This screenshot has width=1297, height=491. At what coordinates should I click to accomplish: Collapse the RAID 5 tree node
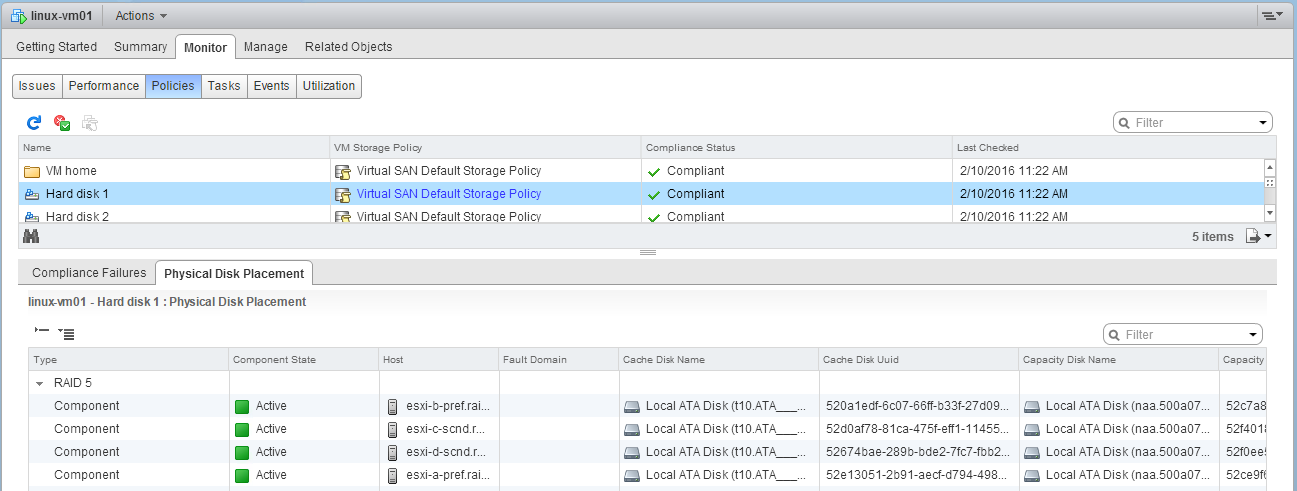[40, 383]
